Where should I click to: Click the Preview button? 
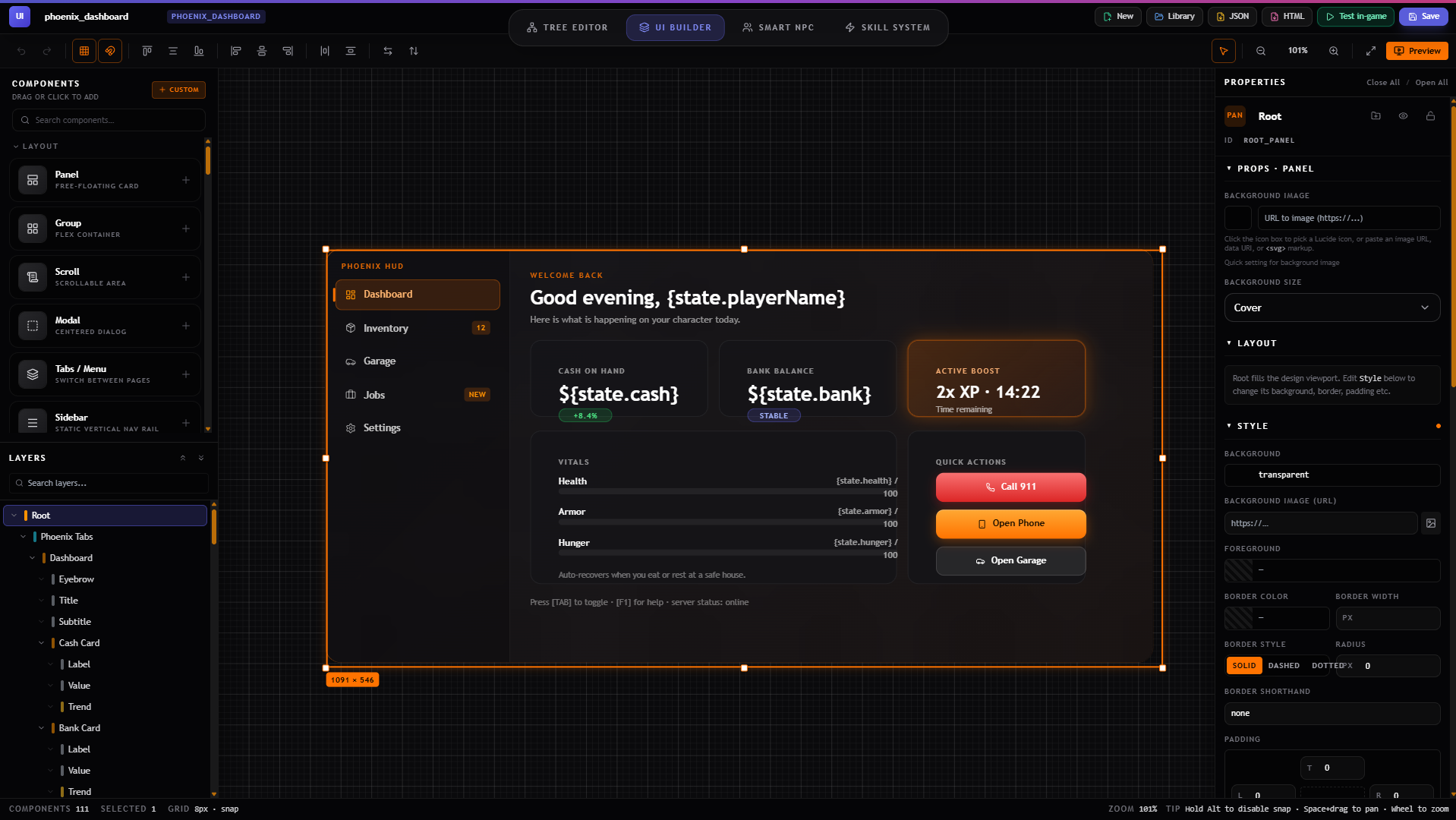click(1417, 51)
